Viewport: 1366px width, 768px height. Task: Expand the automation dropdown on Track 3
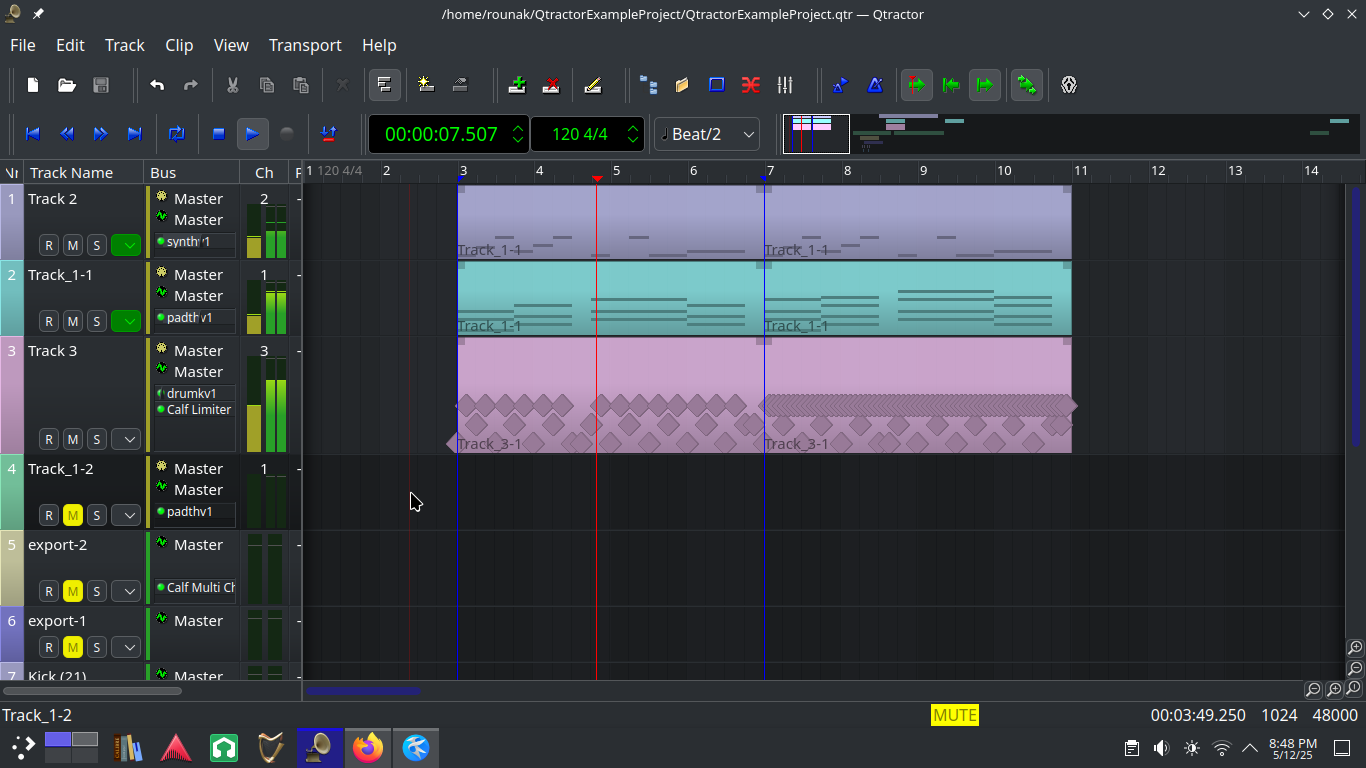pos(126,439)
